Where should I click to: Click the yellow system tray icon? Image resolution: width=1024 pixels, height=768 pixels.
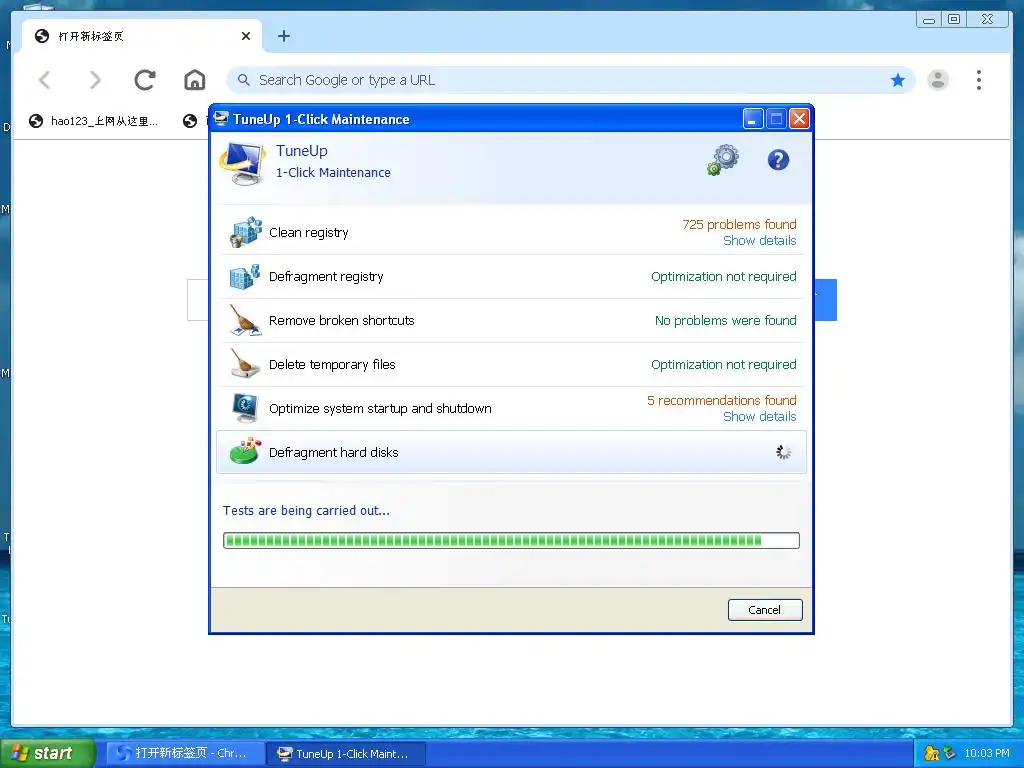pos(932,753)
